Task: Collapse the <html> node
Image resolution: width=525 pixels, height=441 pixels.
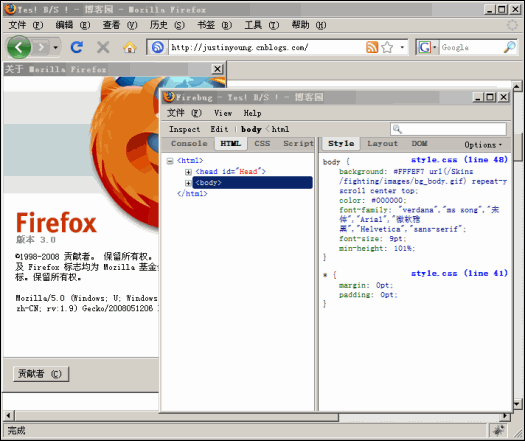Action: [x=170, y=161]
